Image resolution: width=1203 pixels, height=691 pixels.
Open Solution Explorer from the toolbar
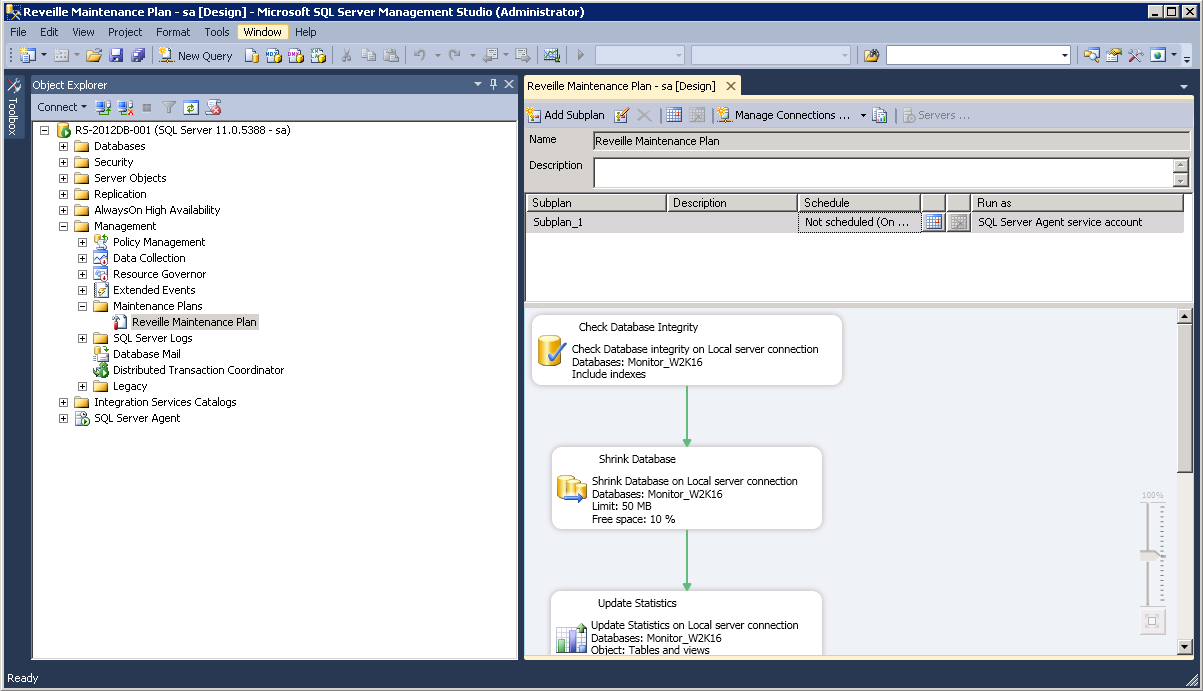[x=1091, y=56]
